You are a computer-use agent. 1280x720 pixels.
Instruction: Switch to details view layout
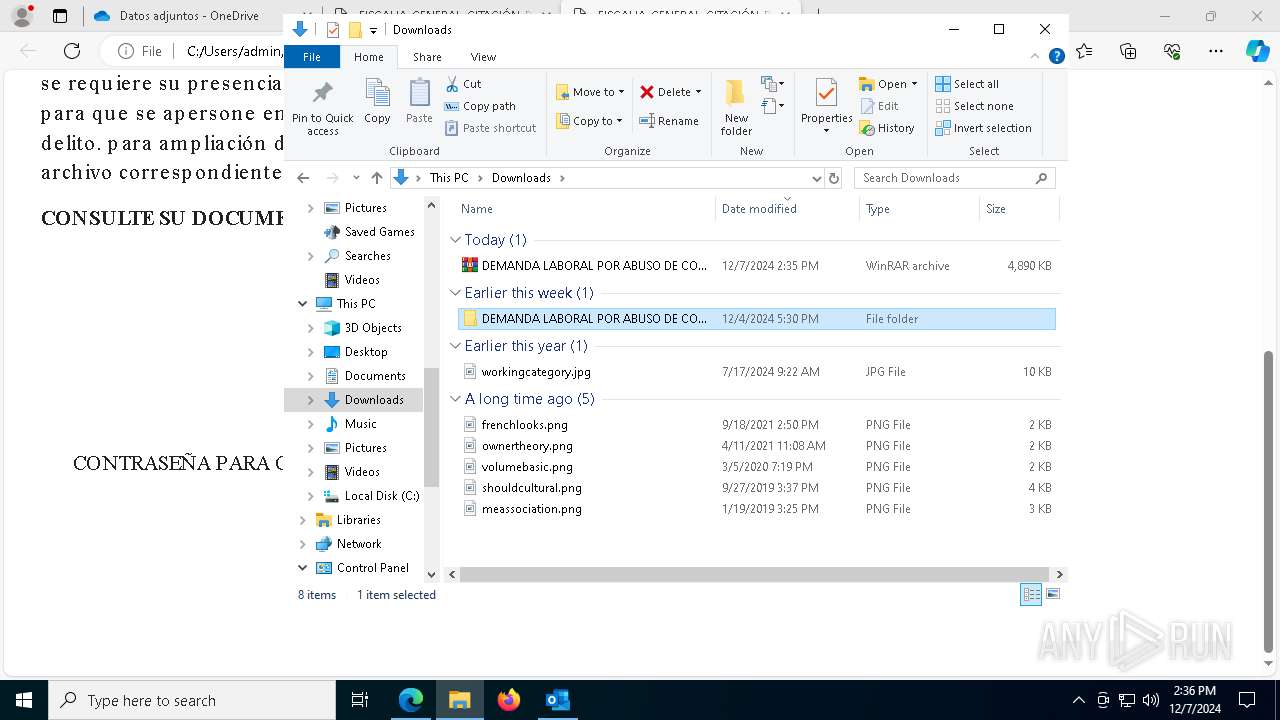(x=1031, y=595)
